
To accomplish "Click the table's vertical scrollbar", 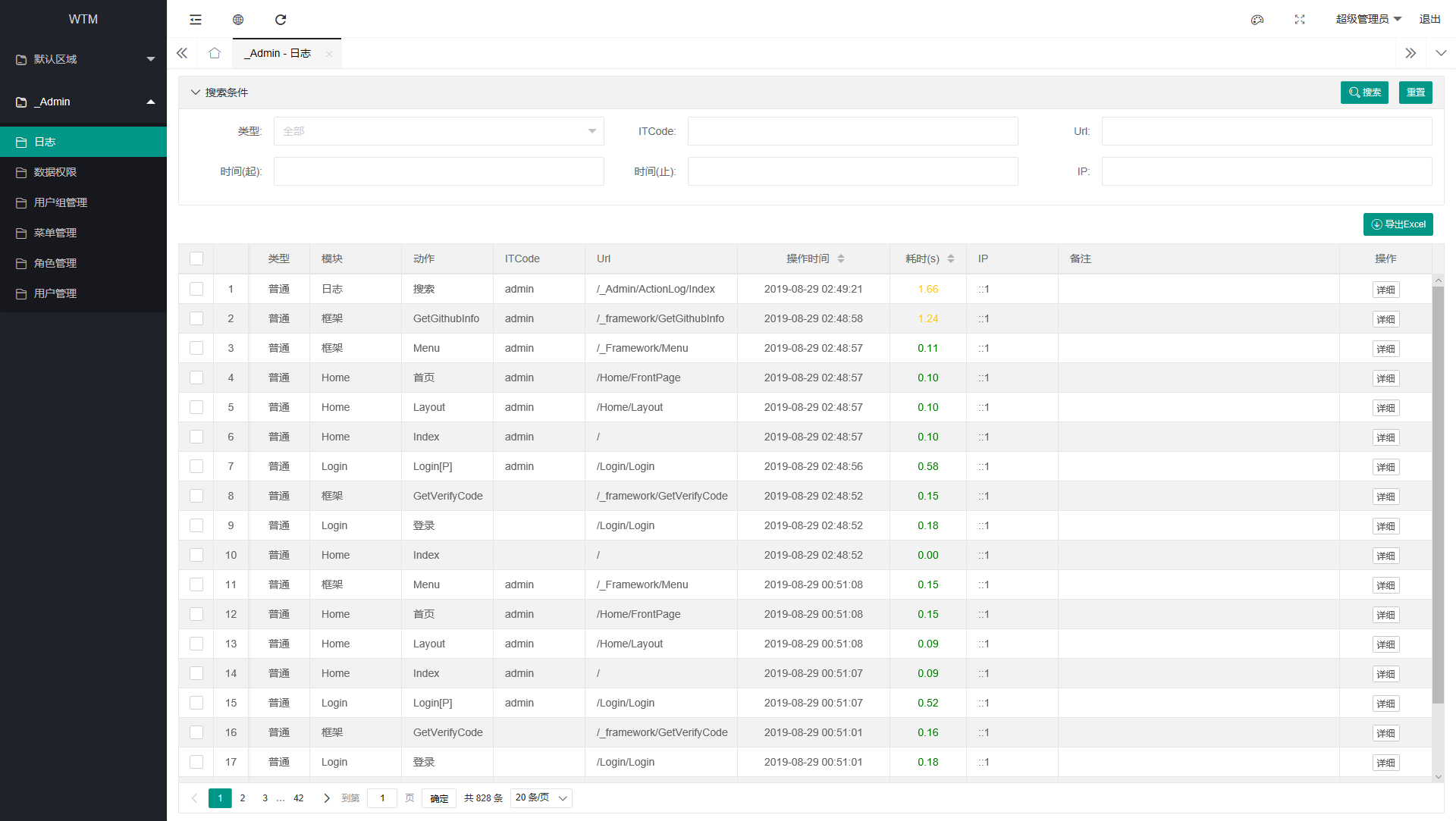I will point(1438,493).
